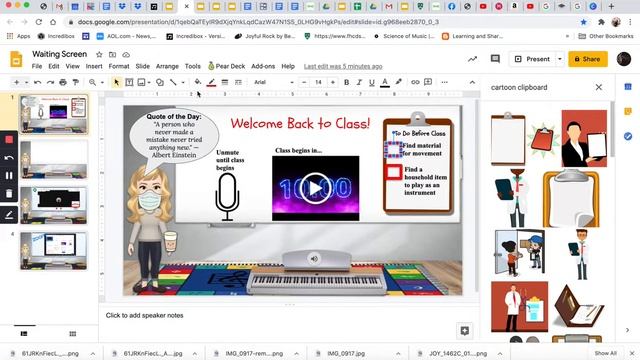Click the redo icon in the toolbar
Viewport: 640px width, 360px height.
(x=50, y=82)
